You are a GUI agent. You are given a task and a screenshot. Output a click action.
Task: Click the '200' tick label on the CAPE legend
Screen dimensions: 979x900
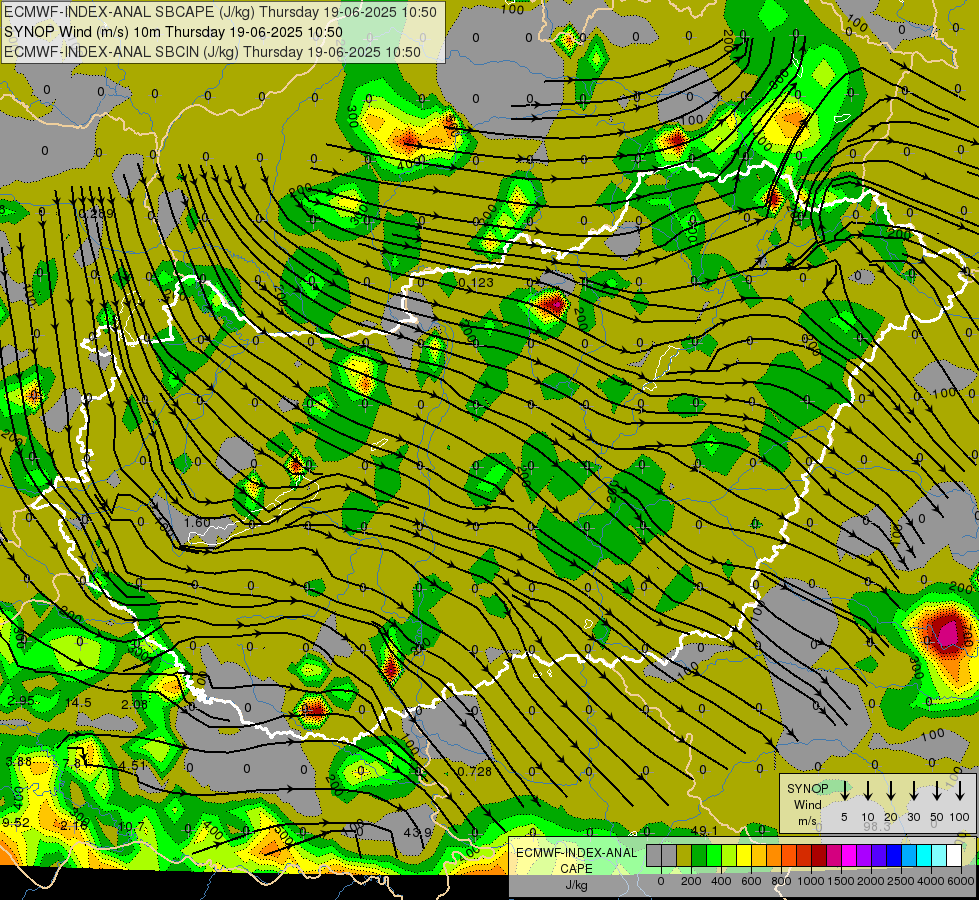[x=691, y=881]
